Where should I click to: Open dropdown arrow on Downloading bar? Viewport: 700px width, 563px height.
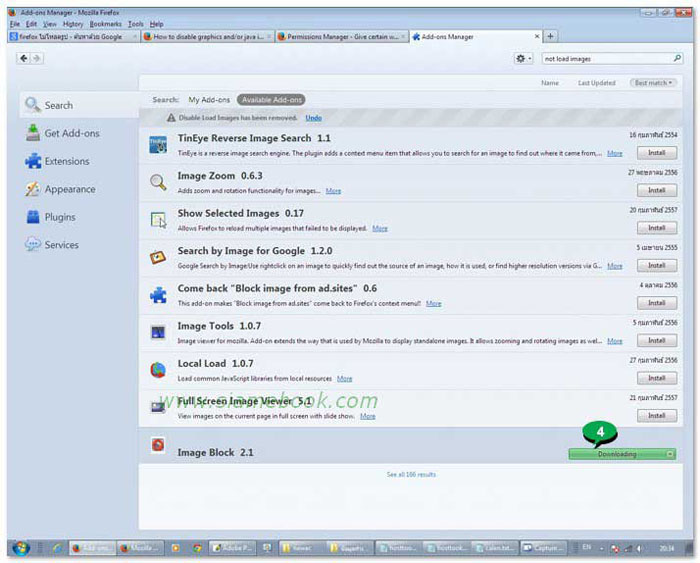[670, 454]
